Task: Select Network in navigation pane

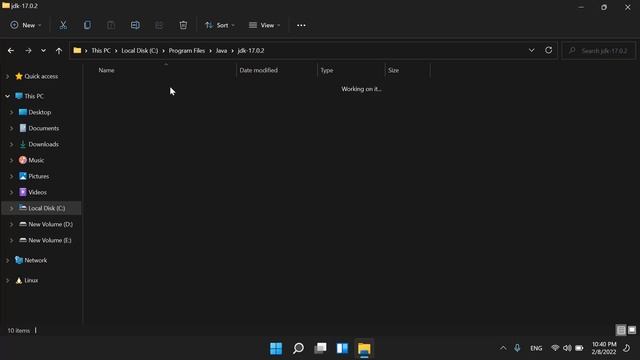Action: coord(36,260)
